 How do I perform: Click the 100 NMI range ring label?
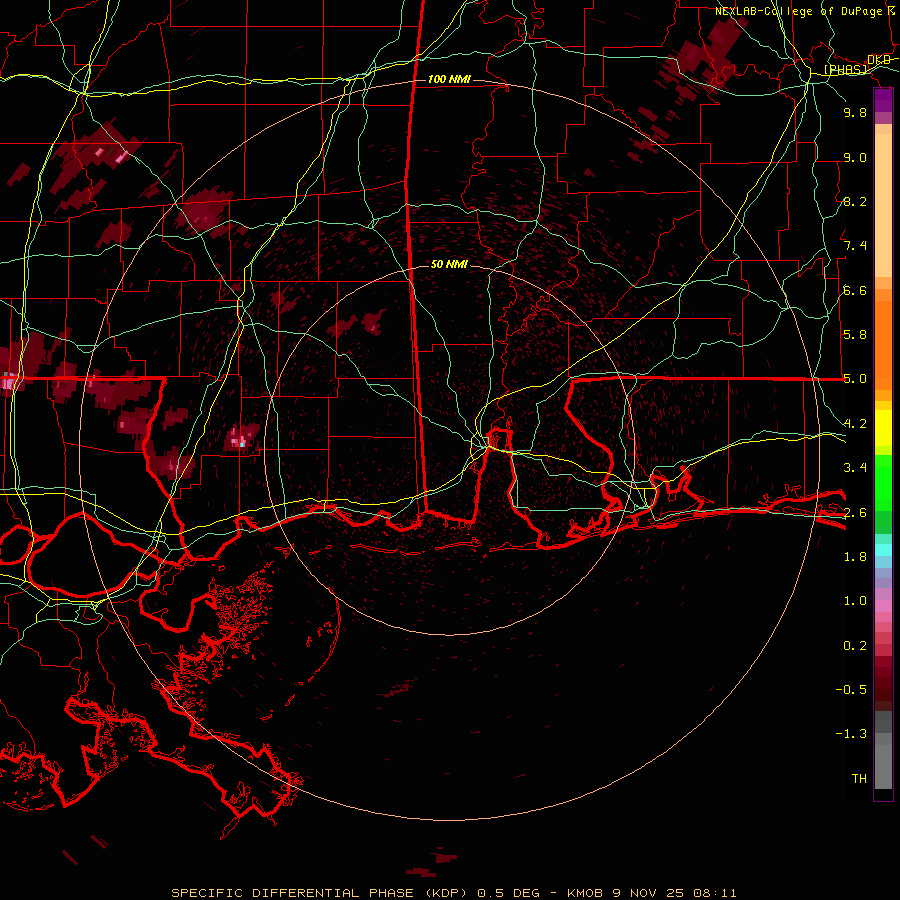point(449,79)
